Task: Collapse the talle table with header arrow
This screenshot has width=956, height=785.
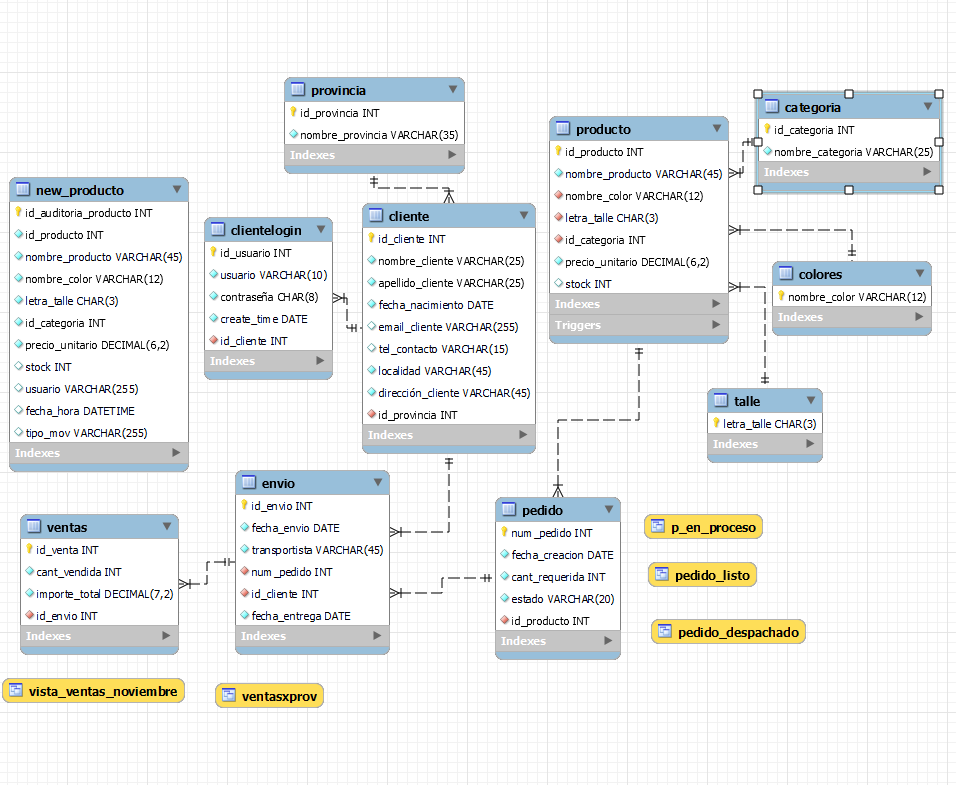Action: [810, 400]
